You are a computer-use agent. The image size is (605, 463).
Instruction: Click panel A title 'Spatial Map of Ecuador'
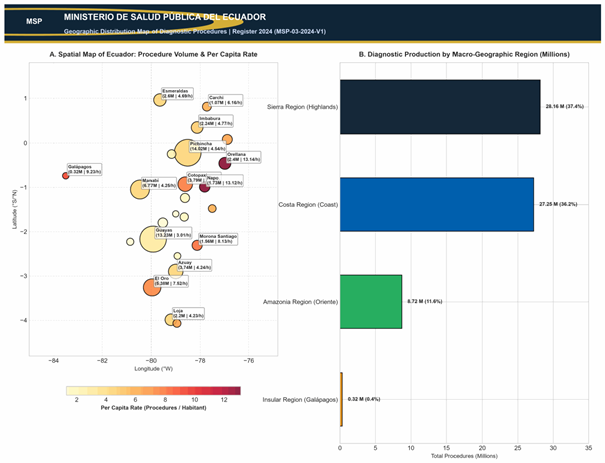154,54
